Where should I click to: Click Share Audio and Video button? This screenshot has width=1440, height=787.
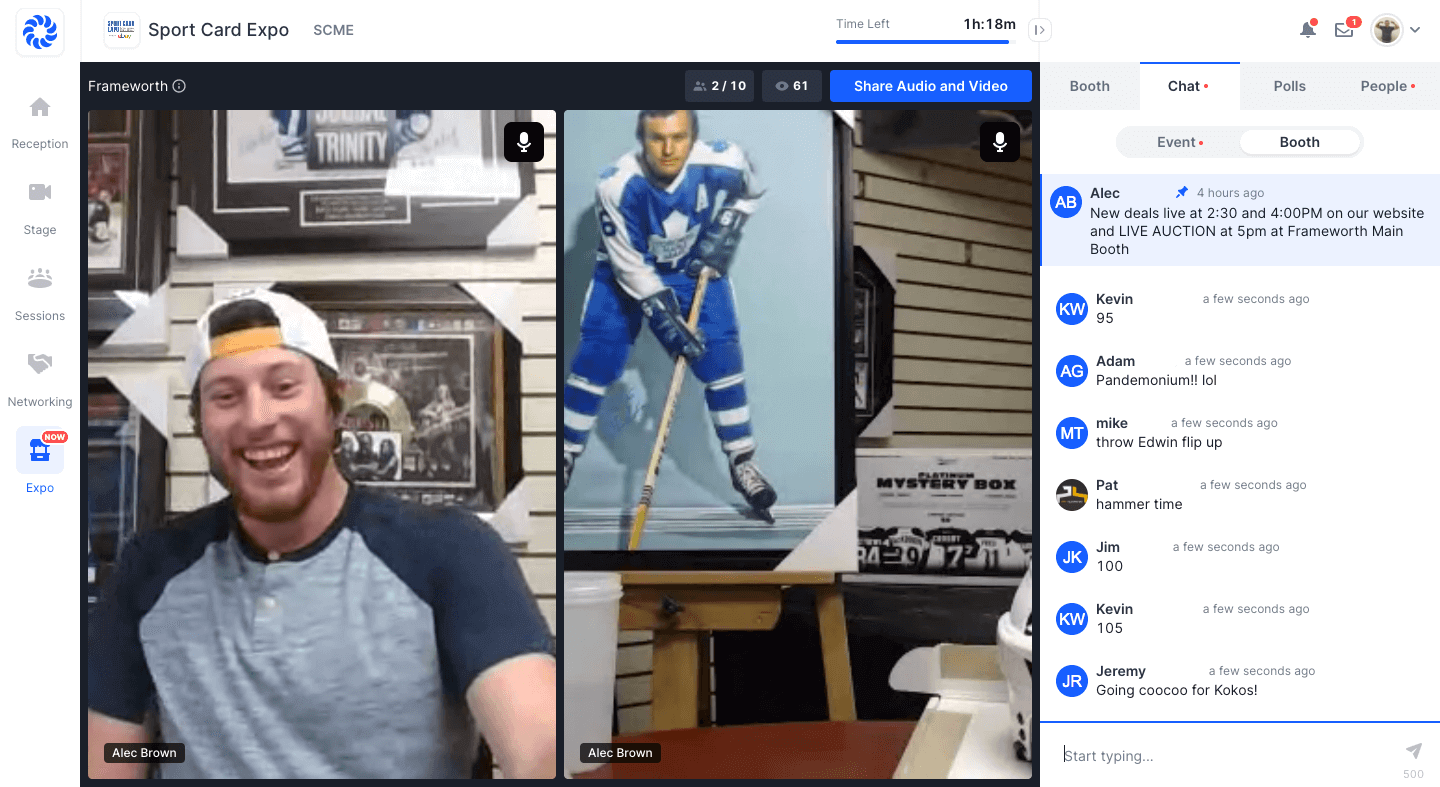(x=930, y=86)
